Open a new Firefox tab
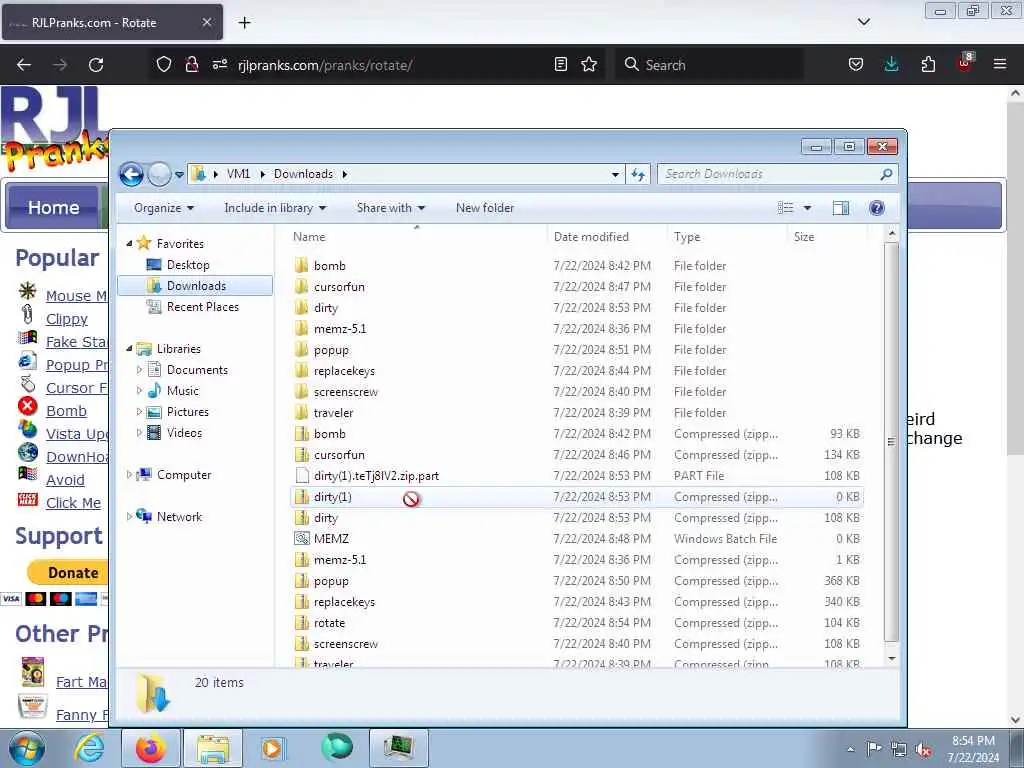Screen dimensions: 1024x768 [244, 23]
